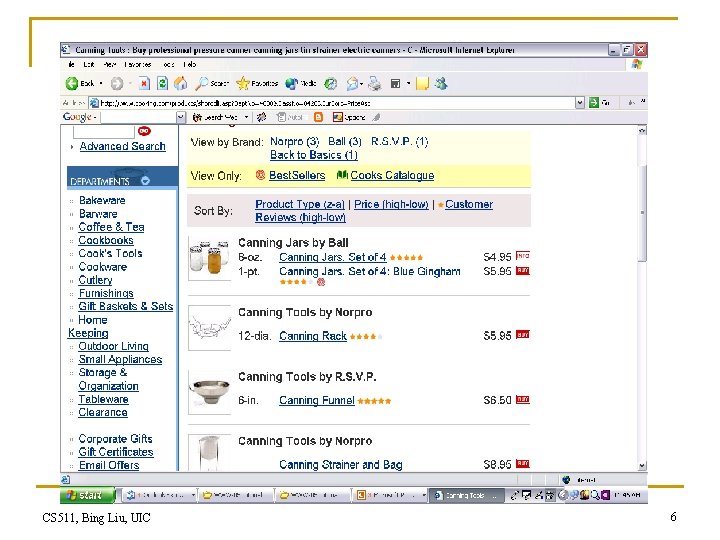Click the Stop loading icon

click(144, 83)
